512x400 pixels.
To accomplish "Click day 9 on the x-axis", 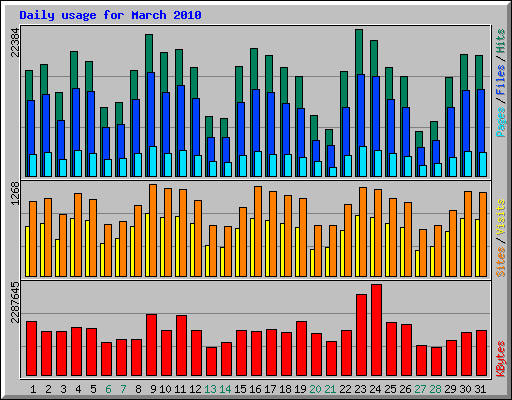I will click(x=153, y=389).
